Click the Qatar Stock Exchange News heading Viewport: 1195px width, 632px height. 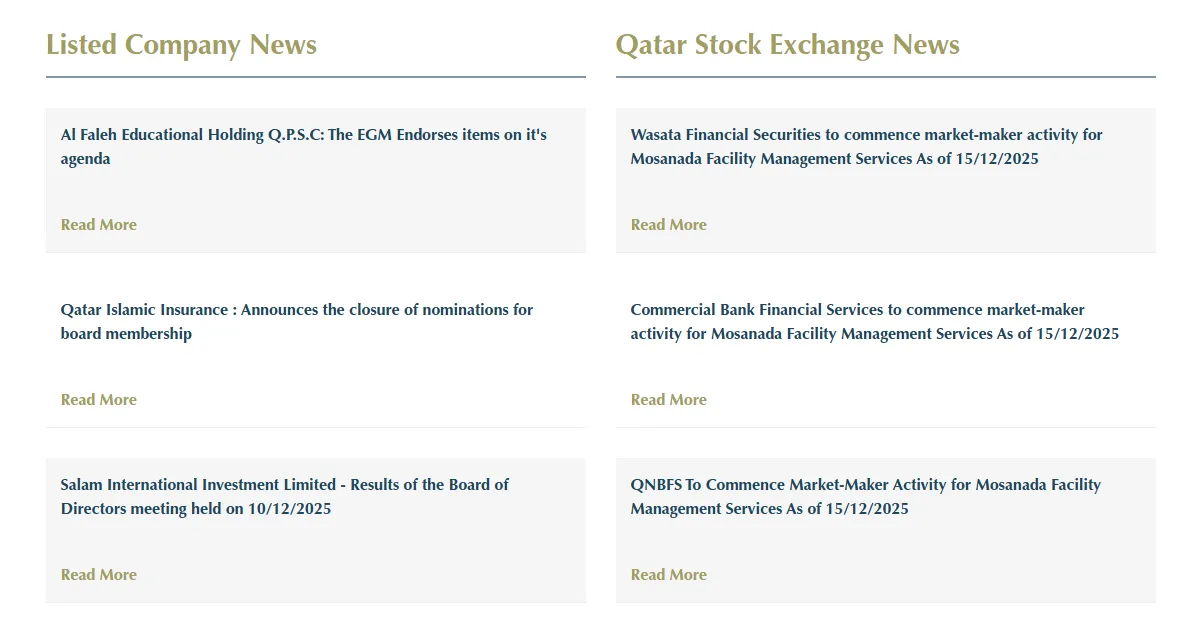pos(787,45)
